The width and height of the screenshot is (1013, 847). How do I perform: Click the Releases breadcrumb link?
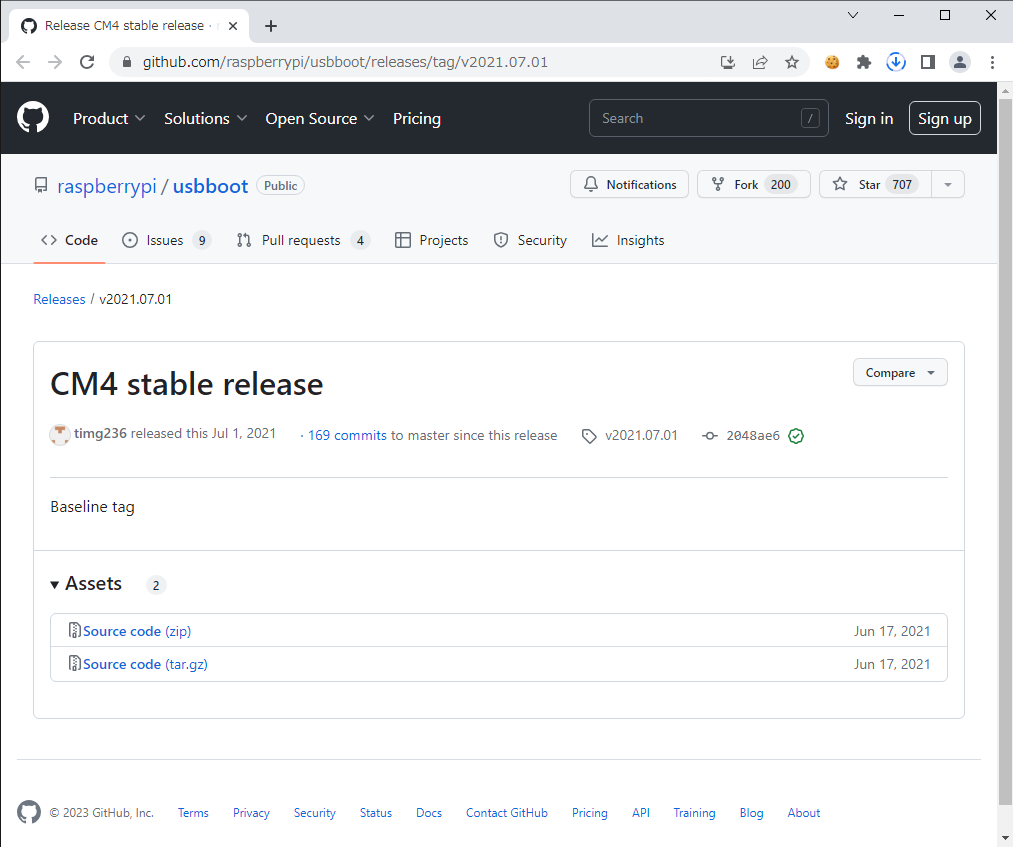click(x=59, y=299)
